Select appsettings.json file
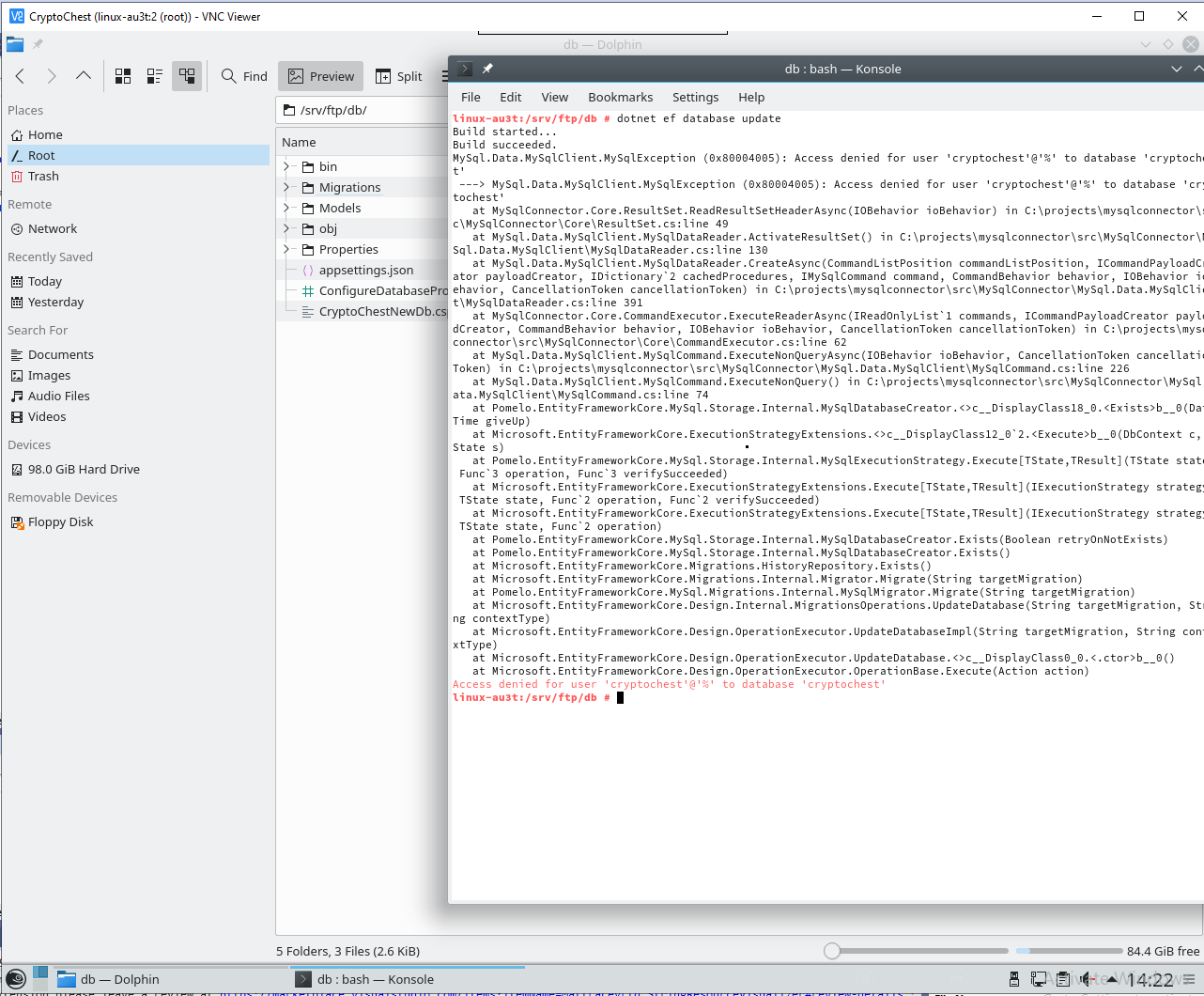The image size is (1204, 996). pos(363,270)
